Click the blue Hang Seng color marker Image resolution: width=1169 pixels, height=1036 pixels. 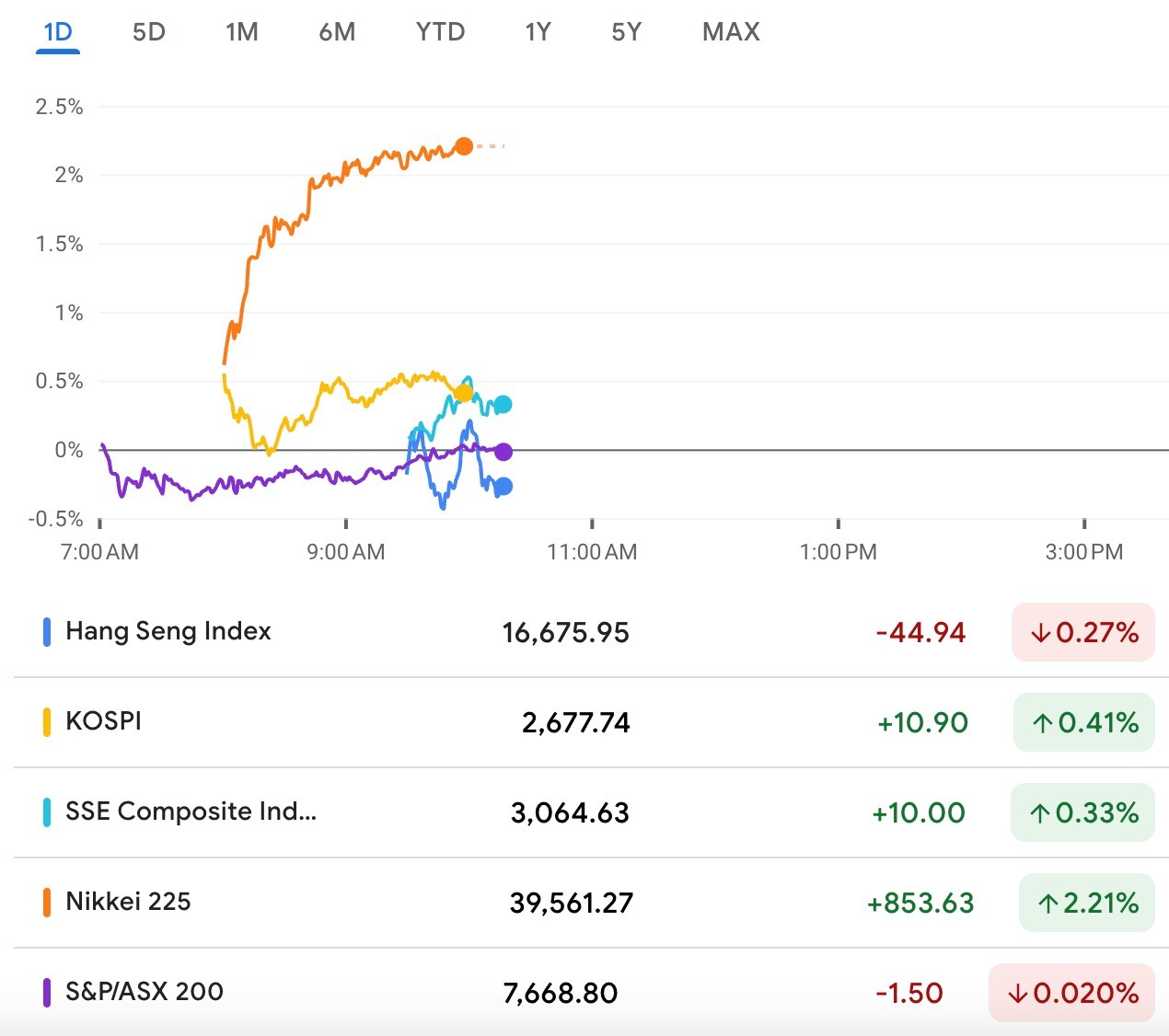pos(47,632)
